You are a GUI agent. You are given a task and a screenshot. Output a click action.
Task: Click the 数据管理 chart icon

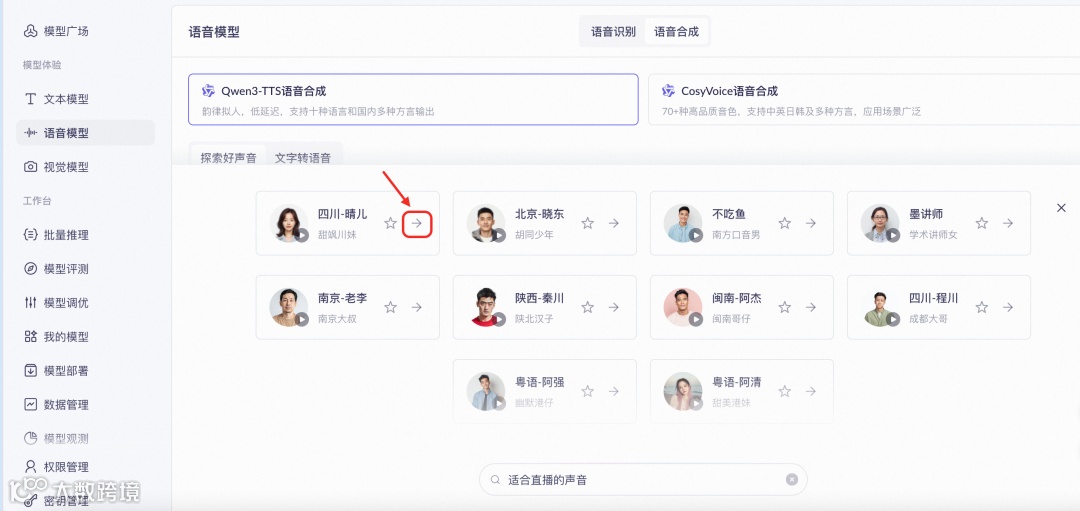(x=30, y=404)
